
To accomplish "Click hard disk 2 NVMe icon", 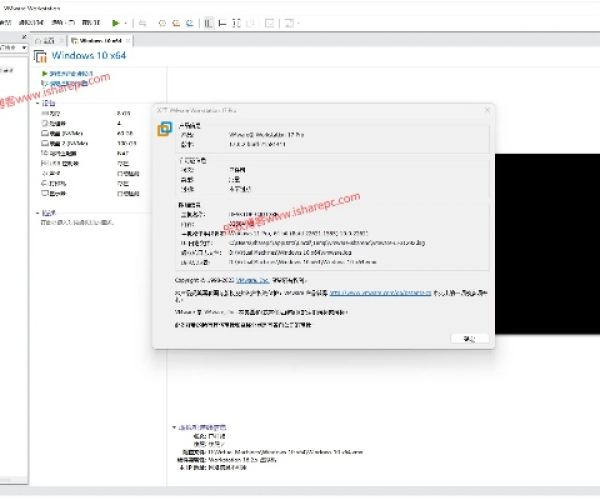I will [45, 143].
